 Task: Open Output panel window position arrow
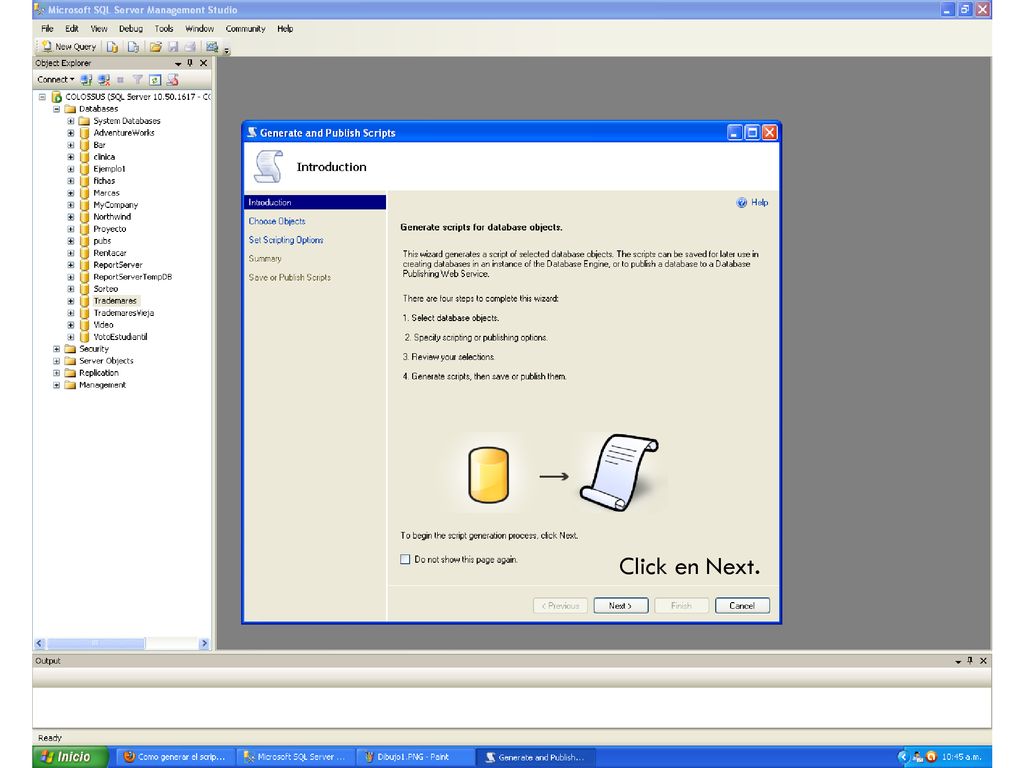click(x=958, y=662)
